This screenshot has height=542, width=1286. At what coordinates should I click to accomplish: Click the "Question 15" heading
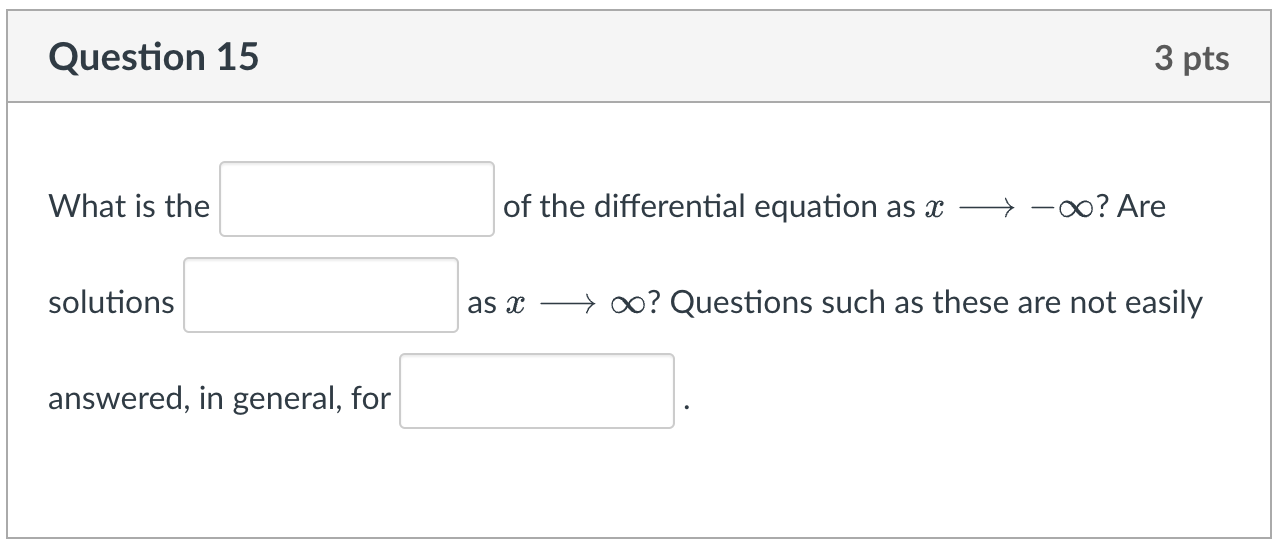coord(153,58)
